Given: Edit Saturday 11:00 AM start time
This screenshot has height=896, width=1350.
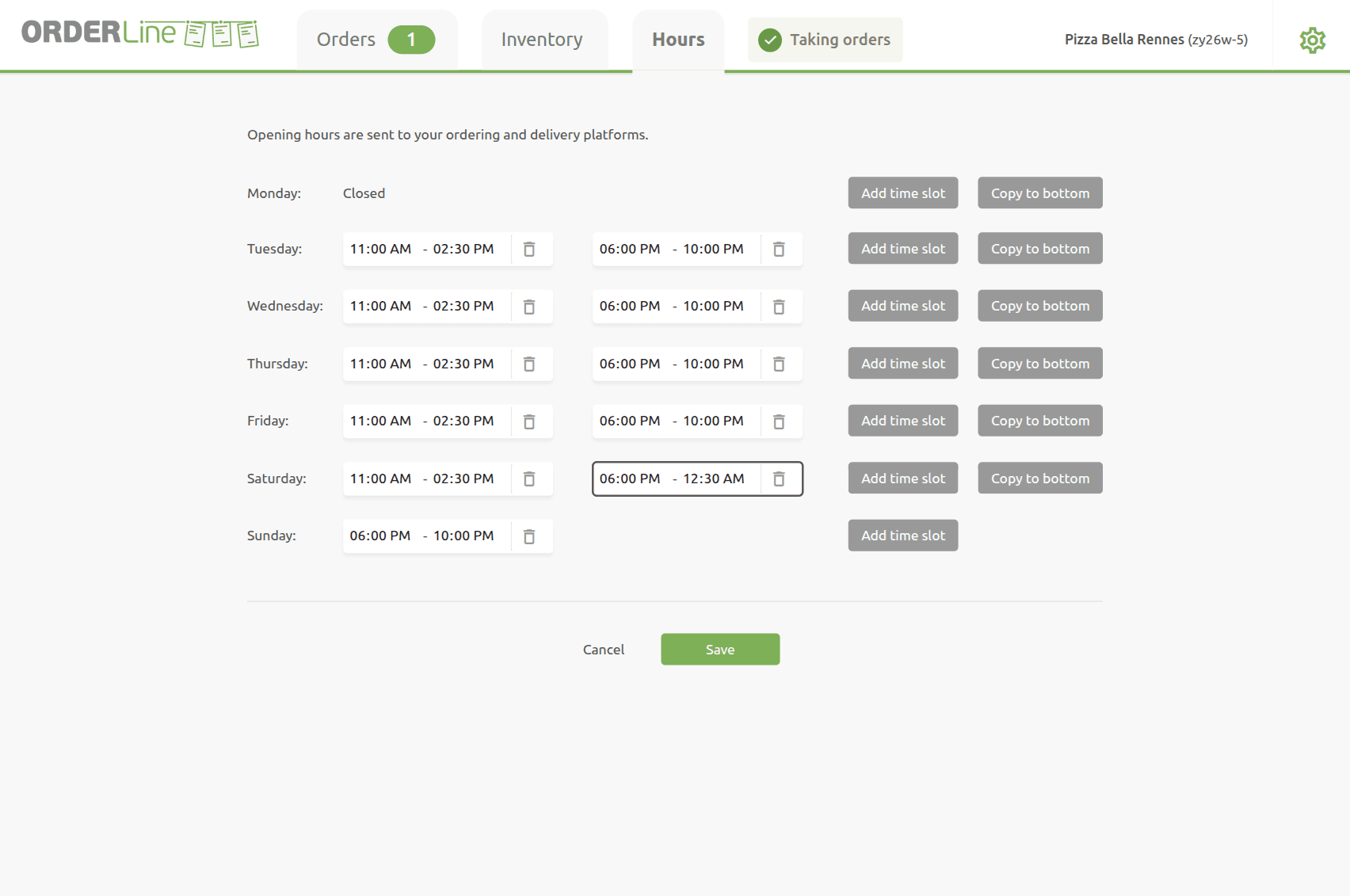Looking at the screenshot, I should (381, 479).
